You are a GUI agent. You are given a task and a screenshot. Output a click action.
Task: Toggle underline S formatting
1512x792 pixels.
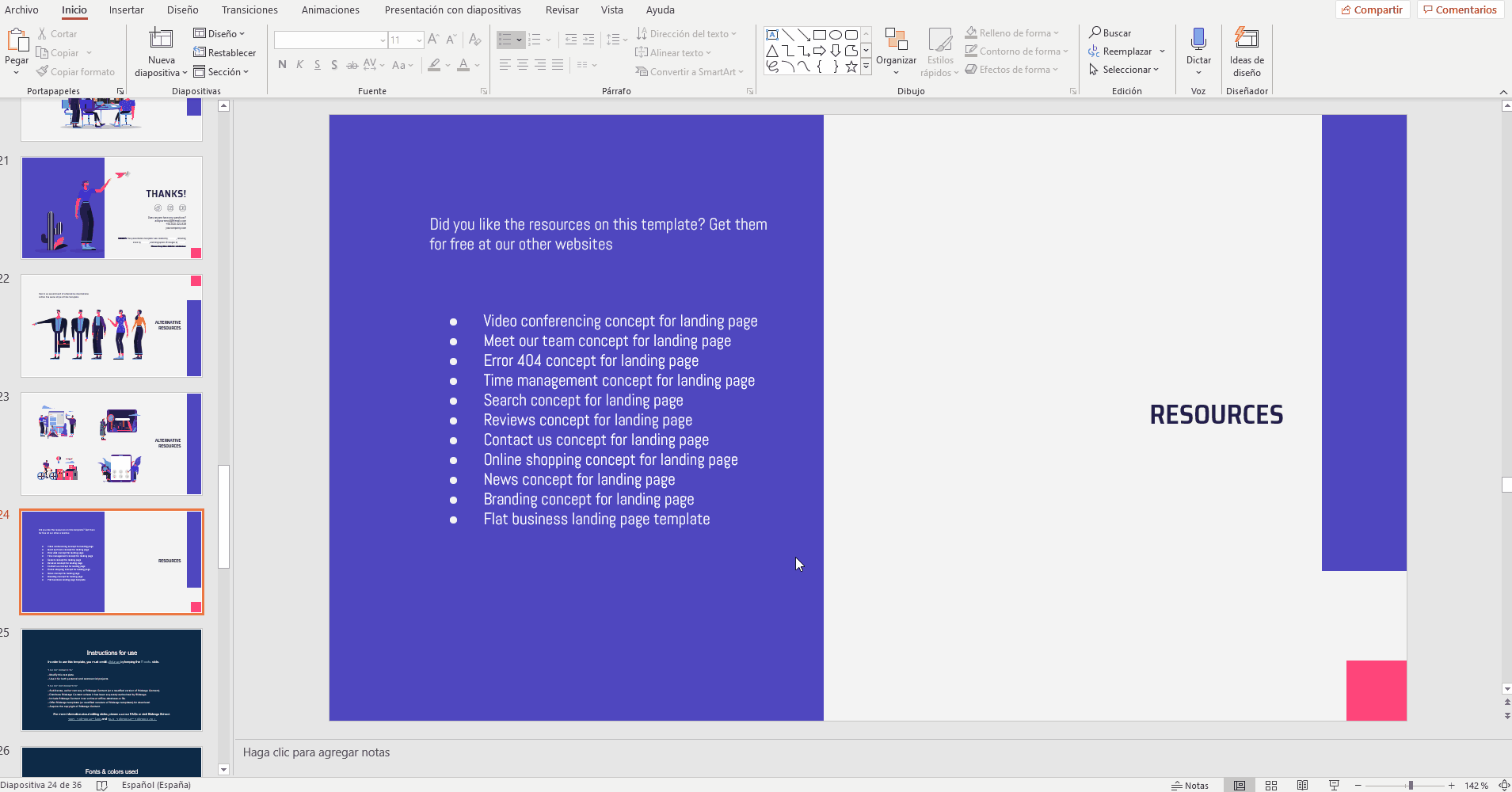(x=318, y=65)
